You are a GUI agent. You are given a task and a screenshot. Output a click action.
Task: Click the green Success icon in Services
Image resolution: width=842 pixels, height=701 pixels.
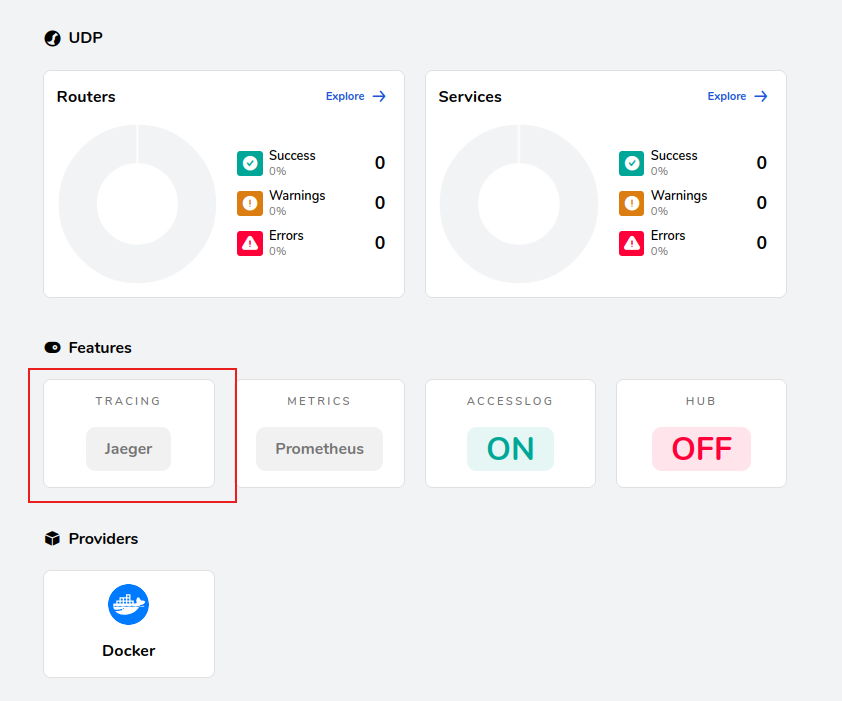pos(631,163)
